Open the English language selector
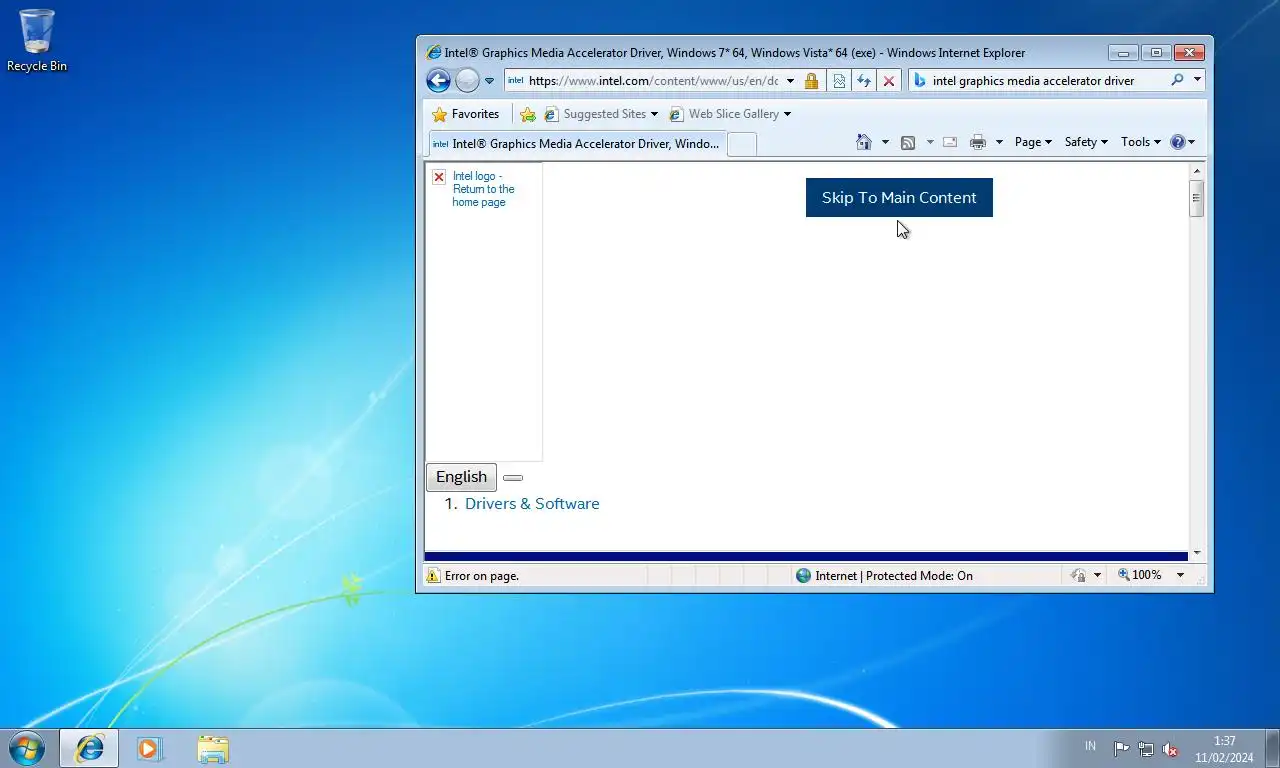The height and width of the screenshot is (768, 1280). (461, 477)
